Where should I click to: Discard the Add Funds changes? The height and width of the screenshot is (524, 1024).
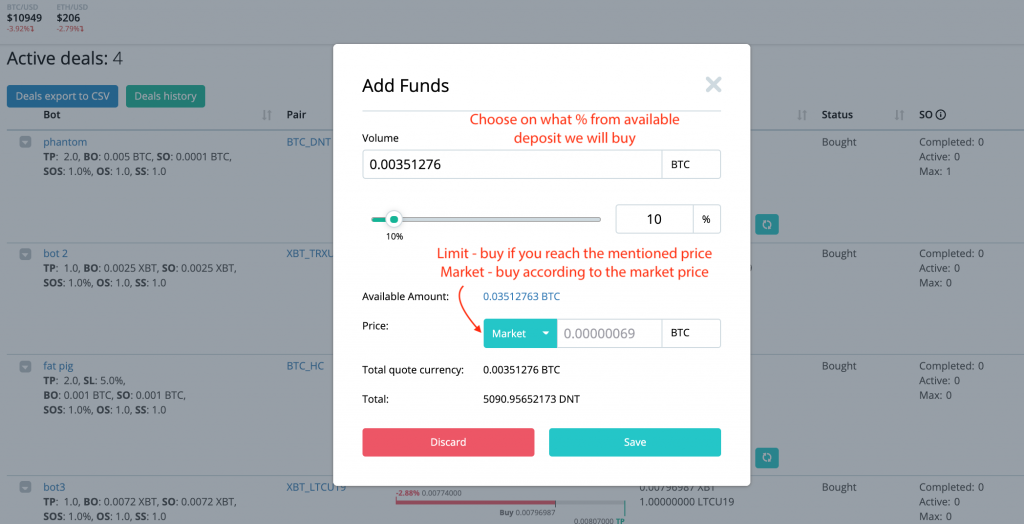(x=448, y=442)
